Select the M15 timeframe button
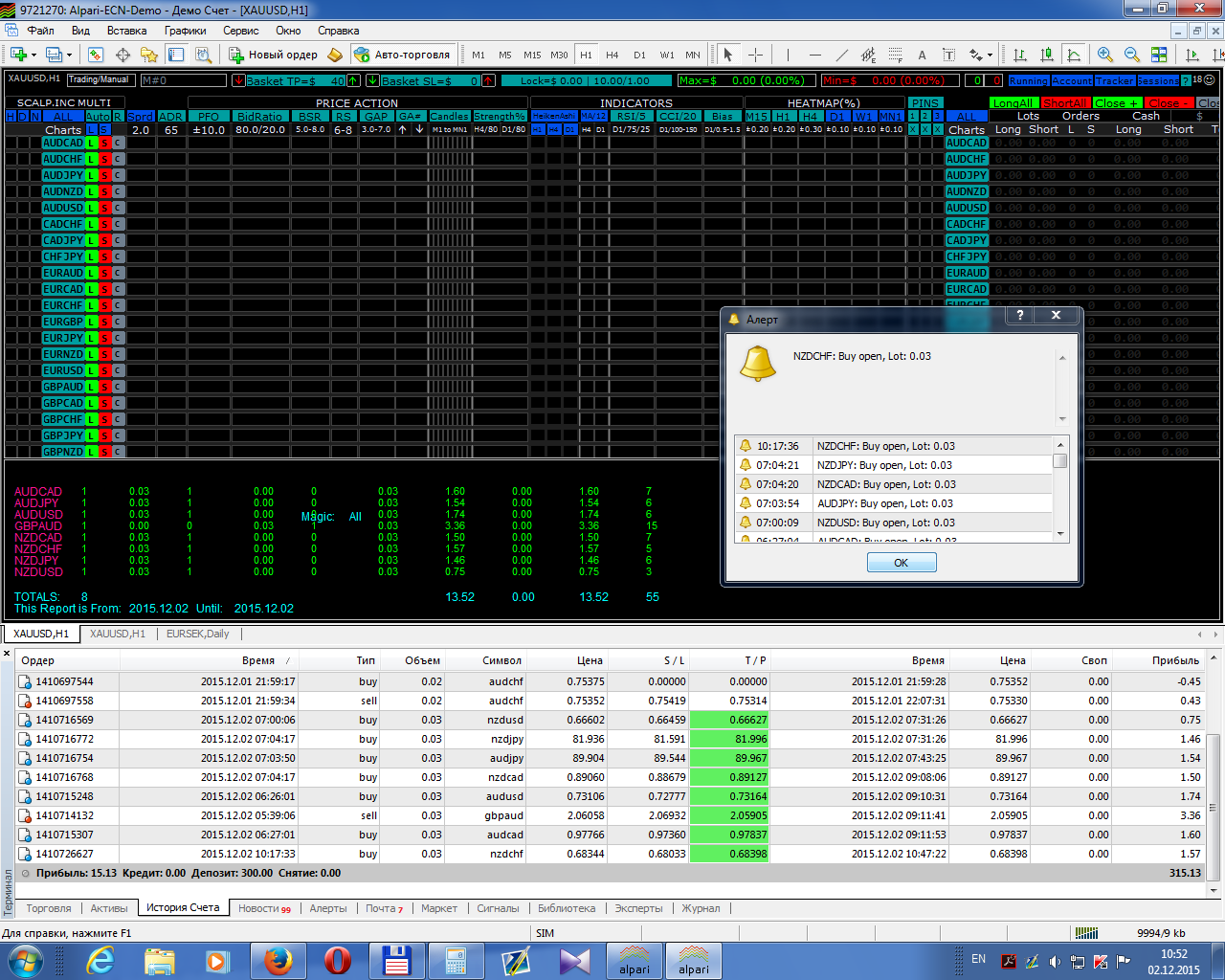1225x980 pixels. pos(532,55)
